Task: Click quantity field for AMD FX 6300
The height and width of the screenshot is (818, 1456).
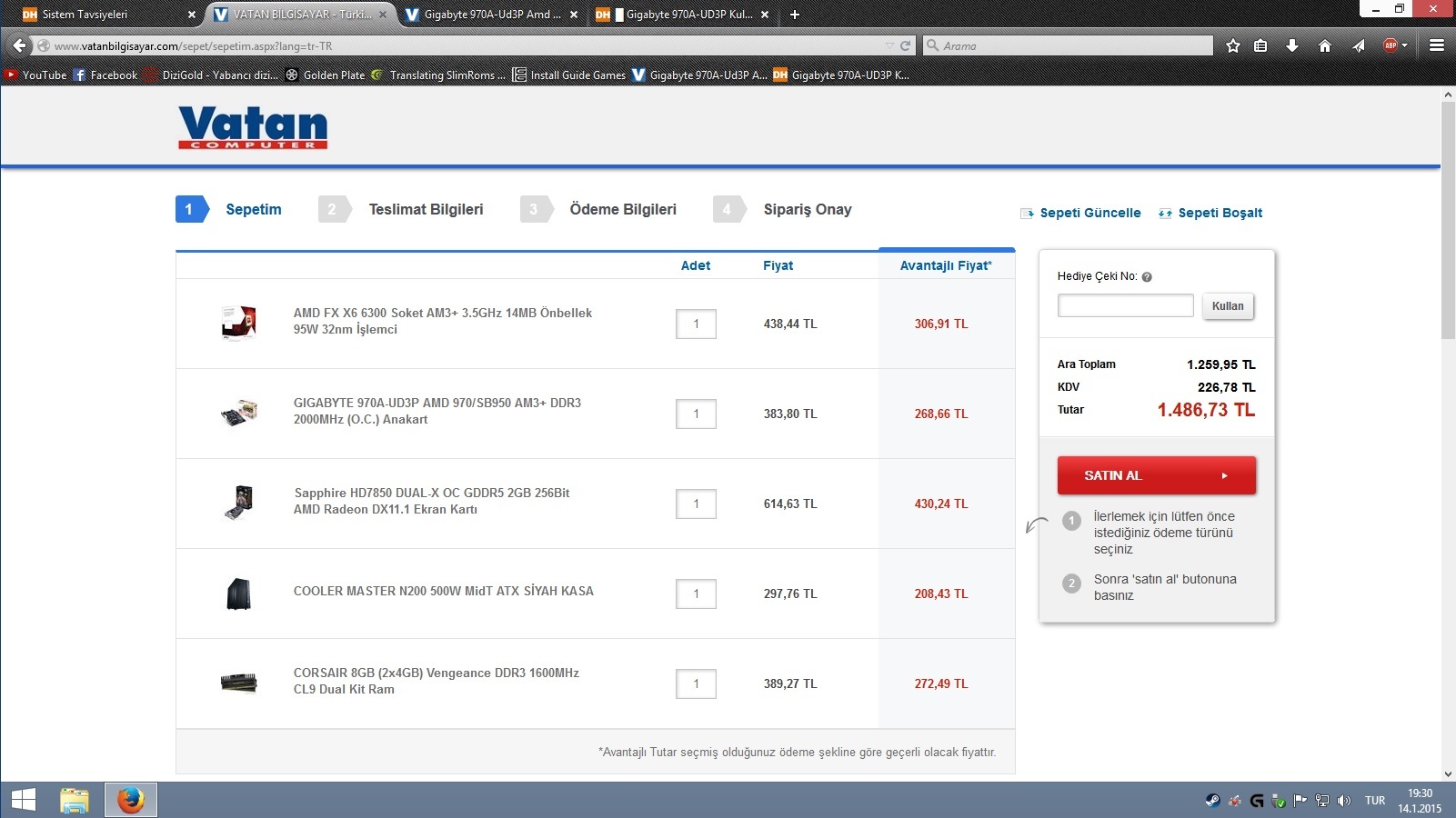Action: [x=696, y=324]
